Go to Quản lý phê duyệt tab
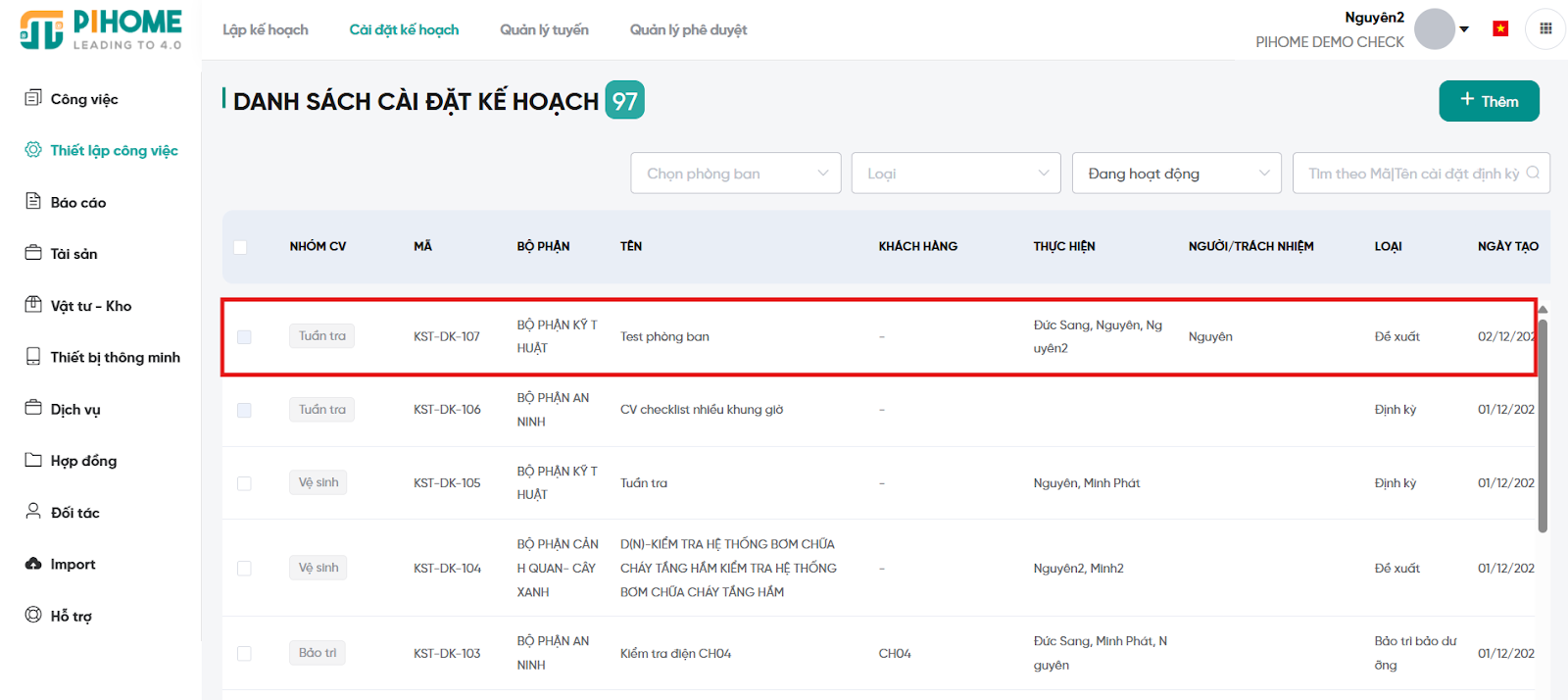 pos(688,30)
